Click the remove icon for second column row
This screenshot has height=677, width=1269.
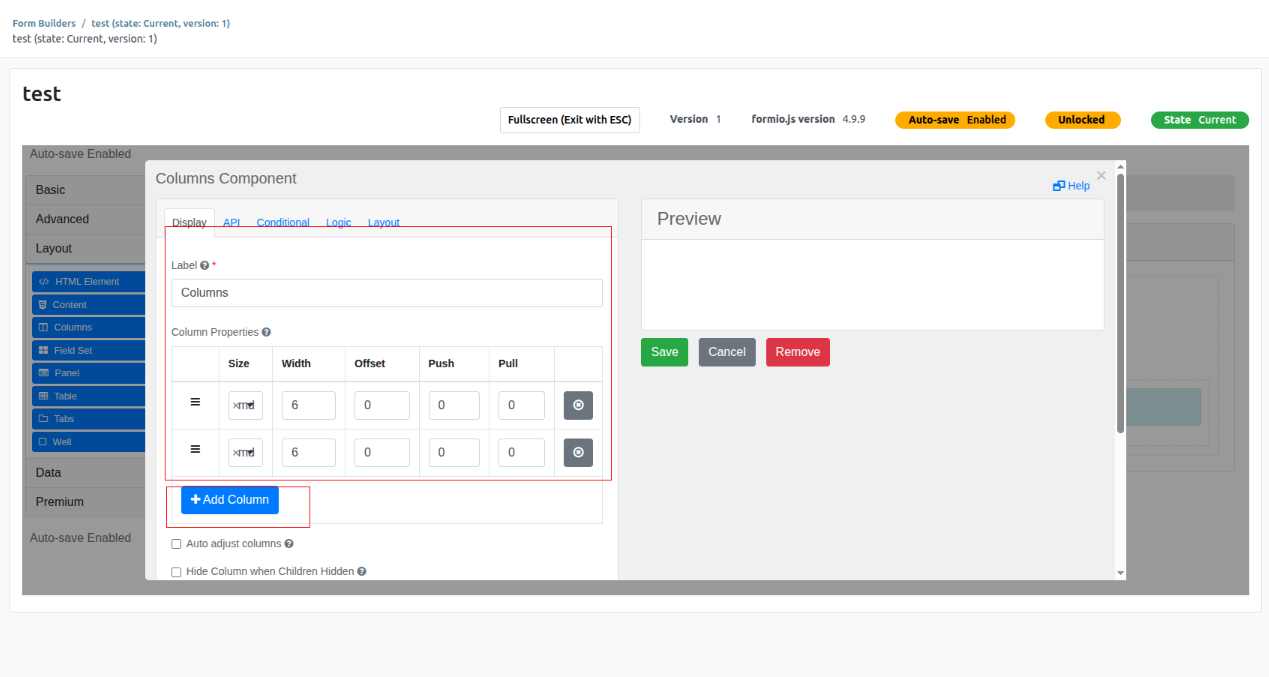[x=578, y=452]
